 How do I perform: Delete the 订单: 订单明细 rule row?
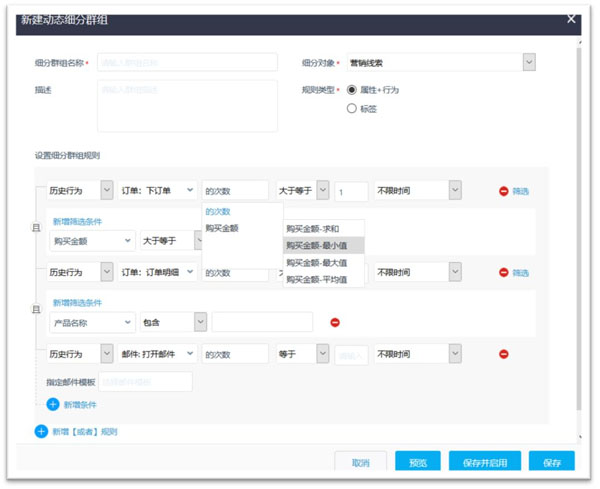click(503, 272)
